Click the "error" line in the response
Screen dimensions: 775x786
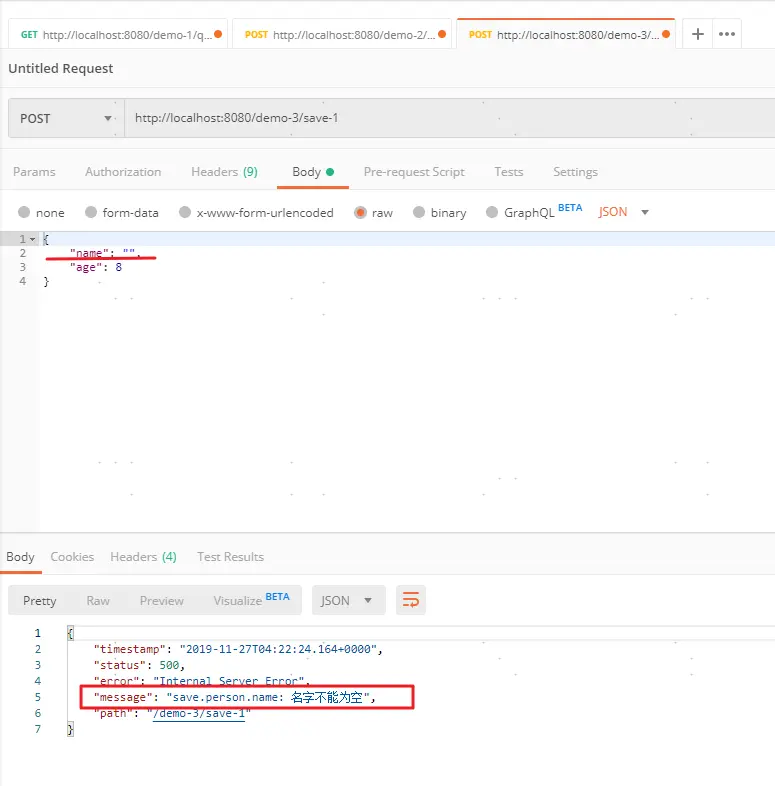[x=202, y=681]
